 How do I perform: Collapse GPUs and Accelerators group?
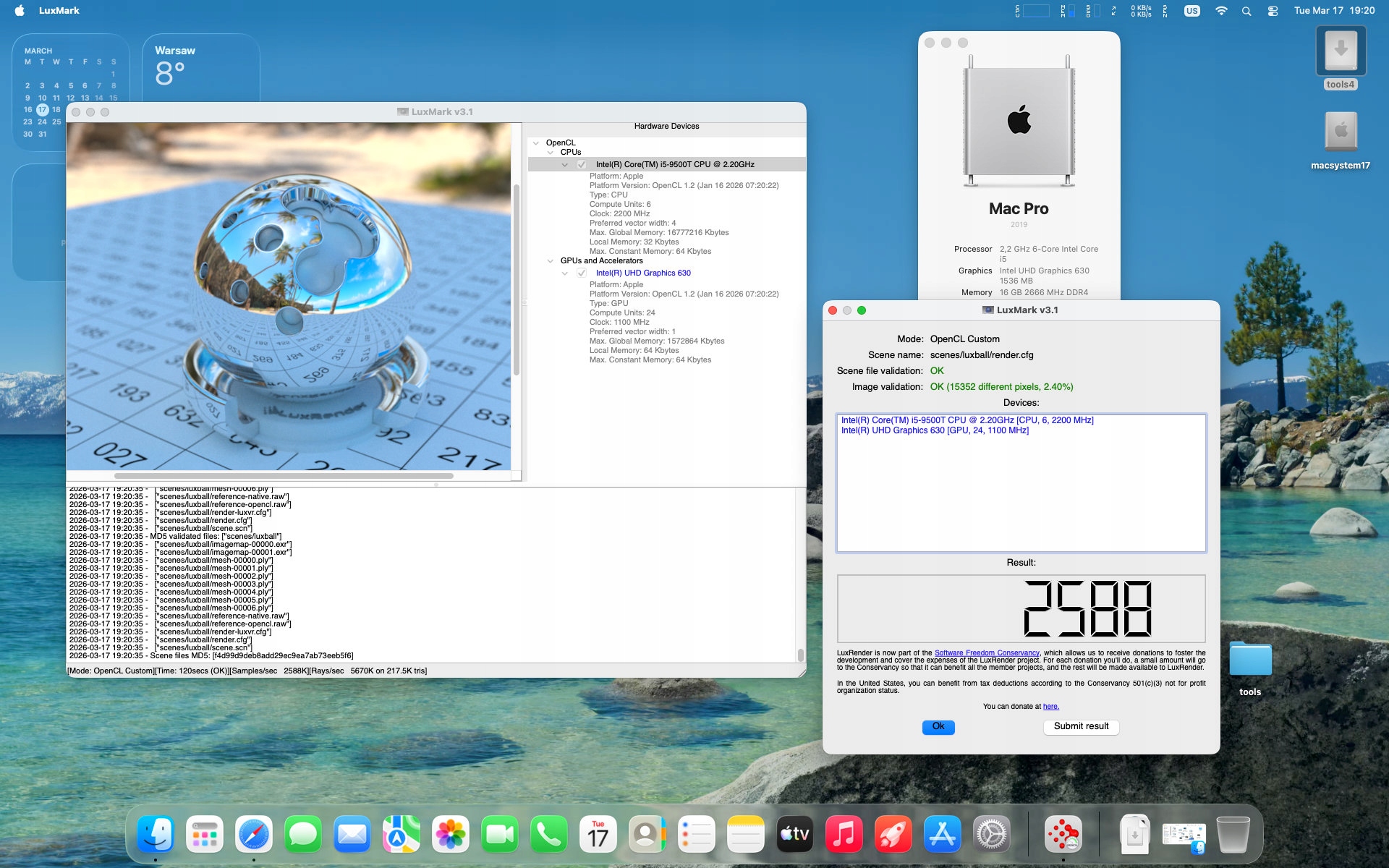[x=551, y=261]
